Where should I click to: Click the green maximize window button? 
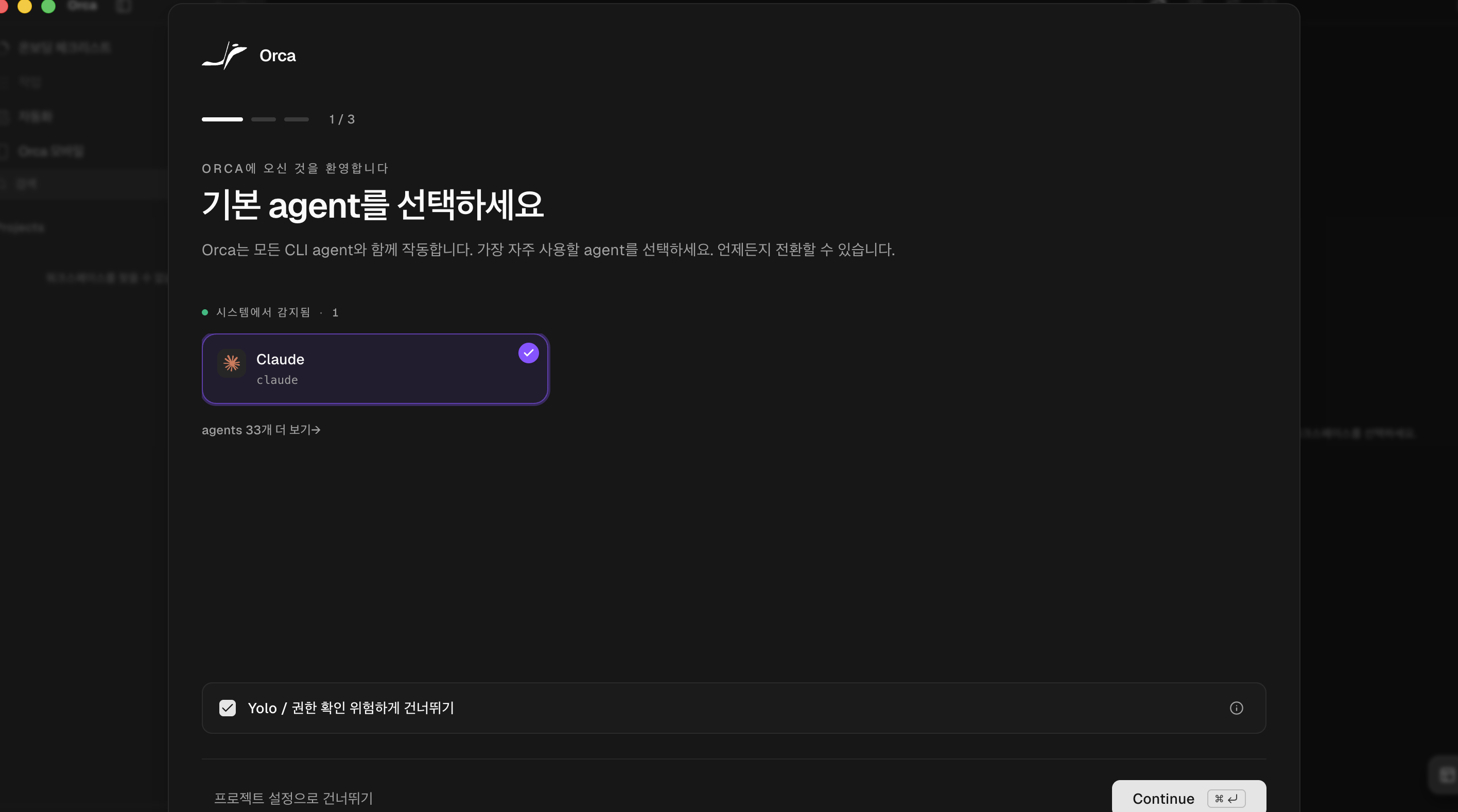(x=49, y=6)
